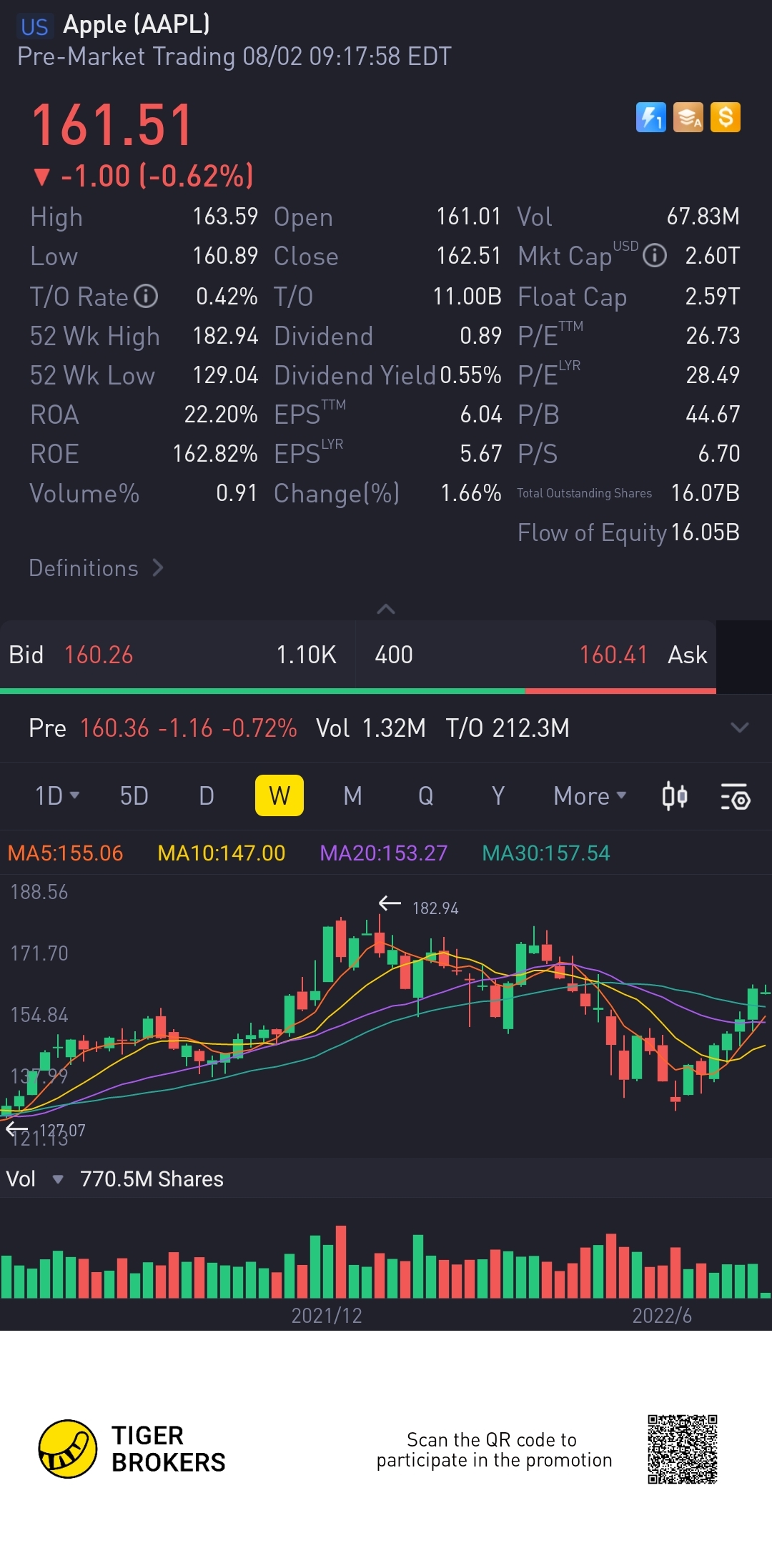Image resolution: width=772 pixels, height=1568 pixels.
Task: Tap the 2021/12 date axis label
Action: click(x=327, y=1315)
